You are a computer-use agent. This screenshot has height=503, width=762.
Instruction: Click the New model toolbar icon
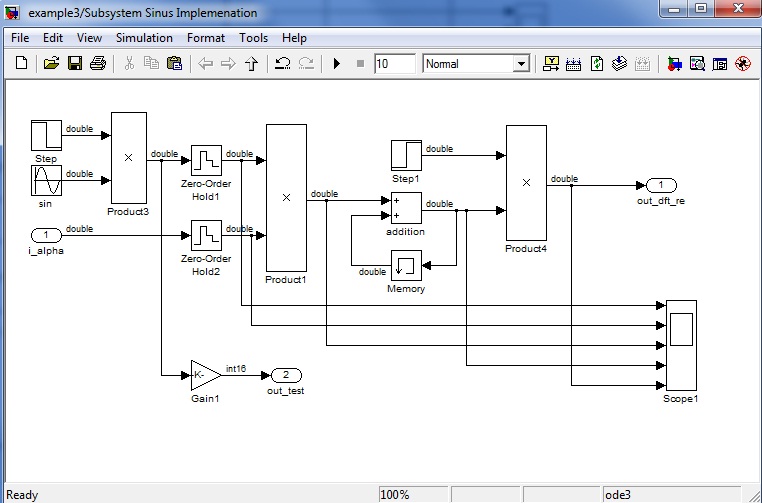coord(22,64)
